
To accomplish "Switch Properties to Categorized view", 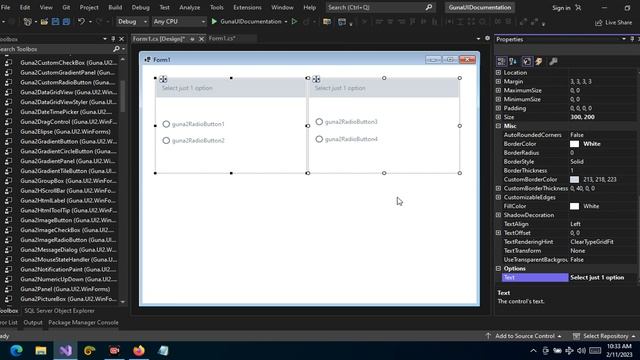I will click(x=501, y=61).
